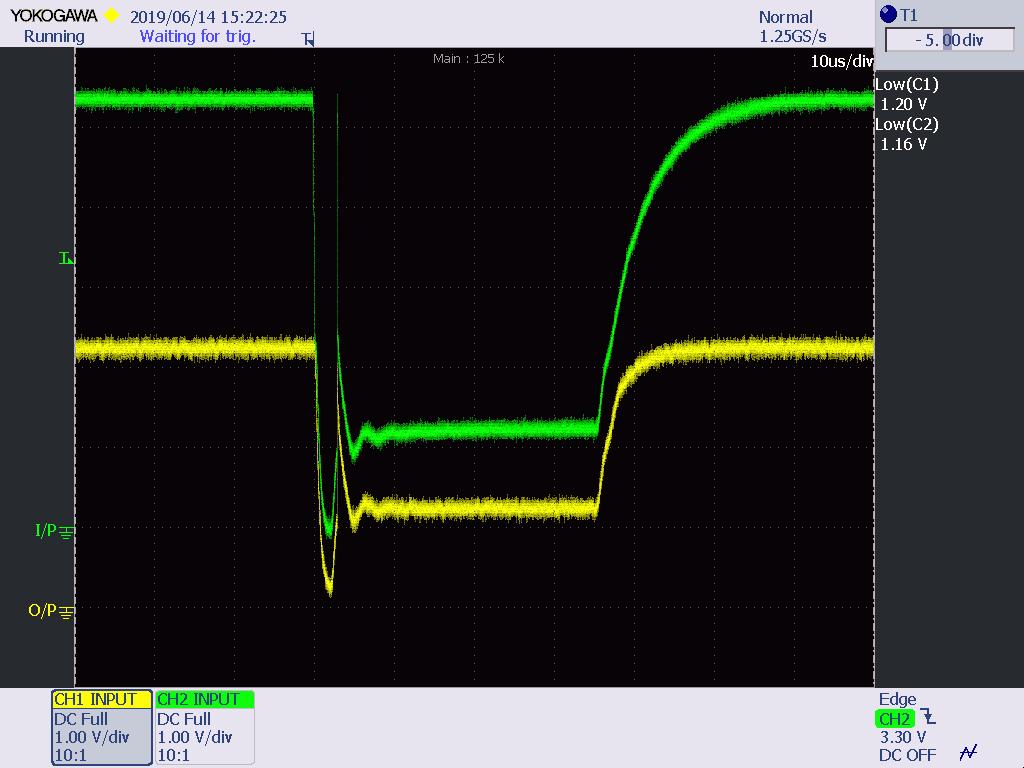Click the falling edge trigger slope icon

coord(928,716)
